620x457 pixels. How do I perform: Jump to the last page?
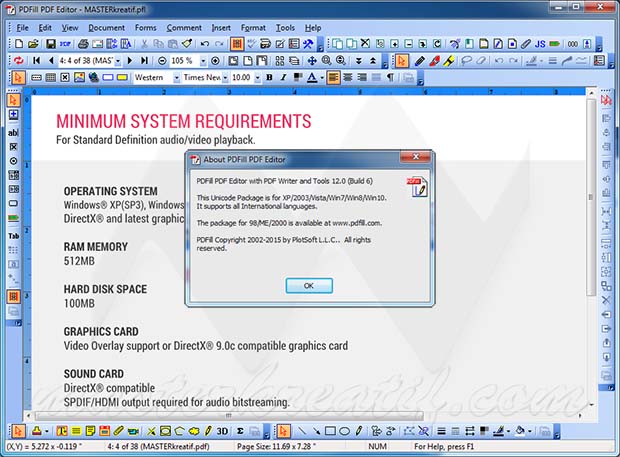(x=144, y=60)
